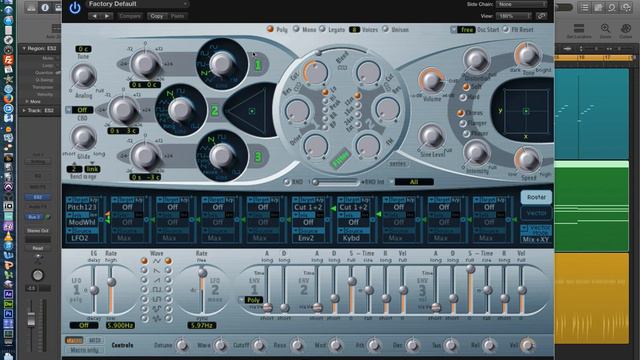Open the Pitch123 target dropdown
Screen dimensions: 640x360
(x=82, y=207)
